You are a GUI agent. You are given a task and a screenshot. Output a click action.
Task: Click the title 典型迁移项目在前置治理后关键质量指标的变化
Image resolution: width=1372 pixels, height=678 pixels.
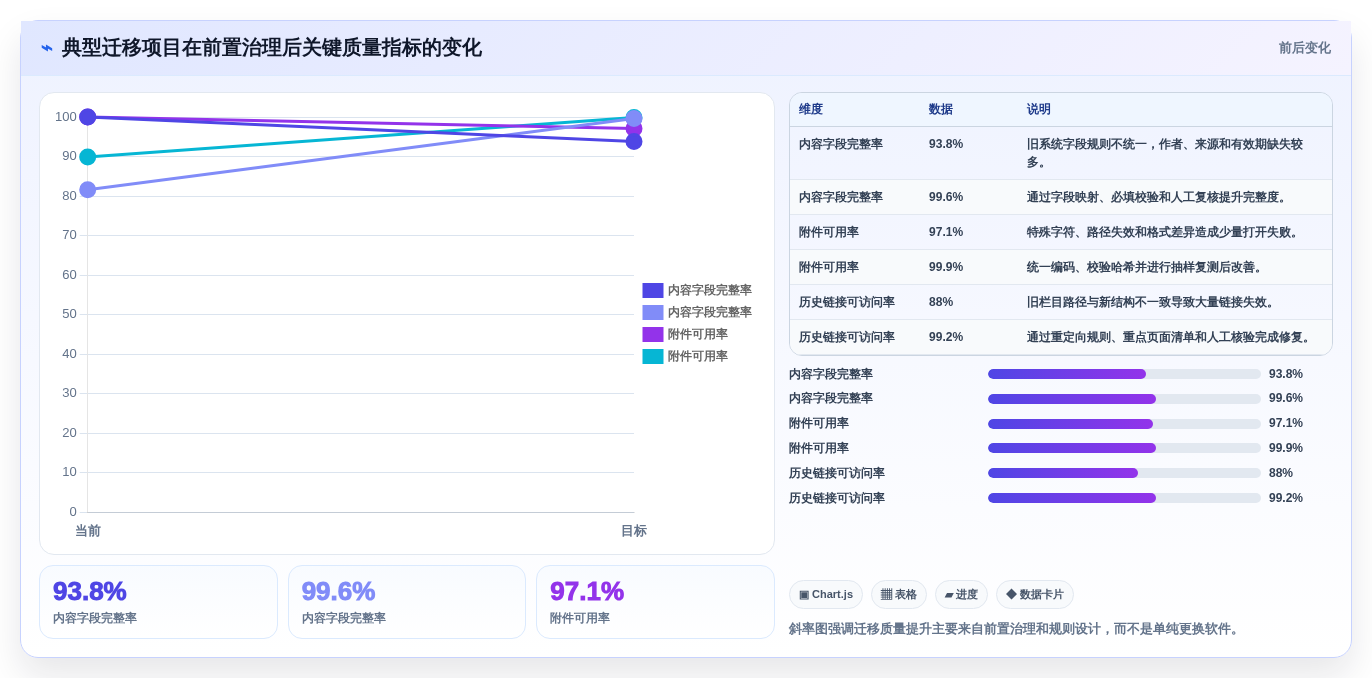click(272, 48)
